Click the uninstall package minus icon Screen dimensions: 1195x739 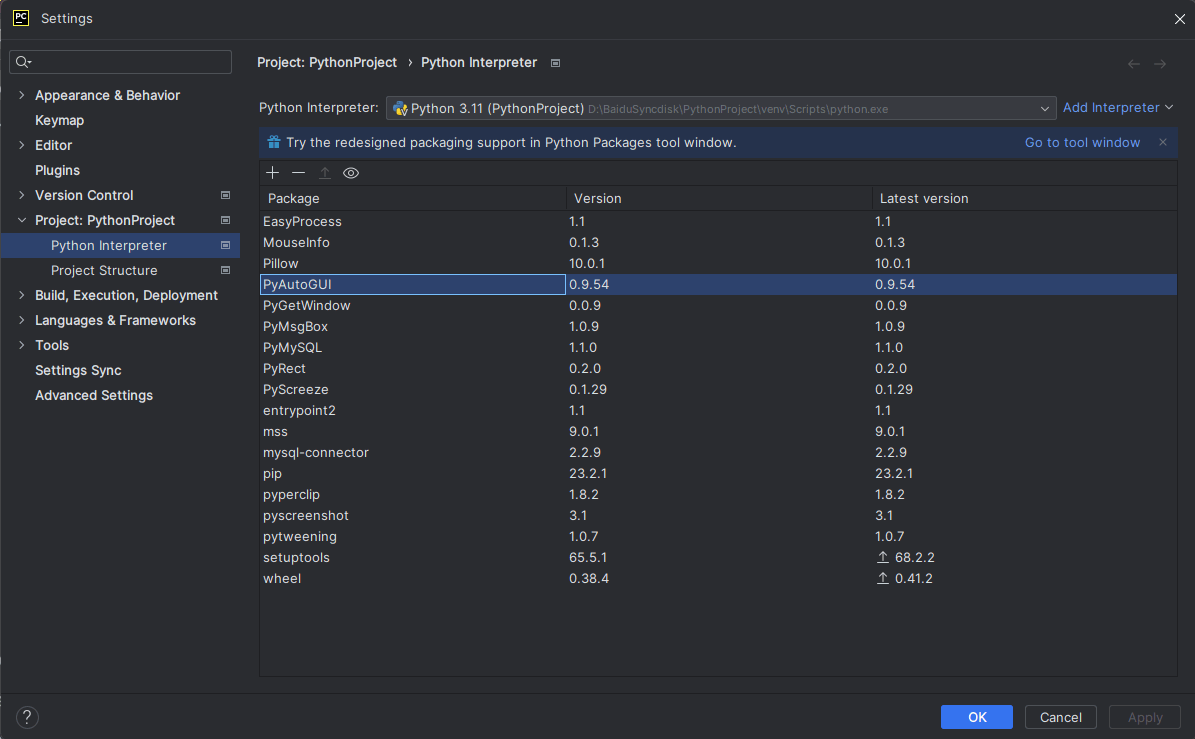[298, 173]
